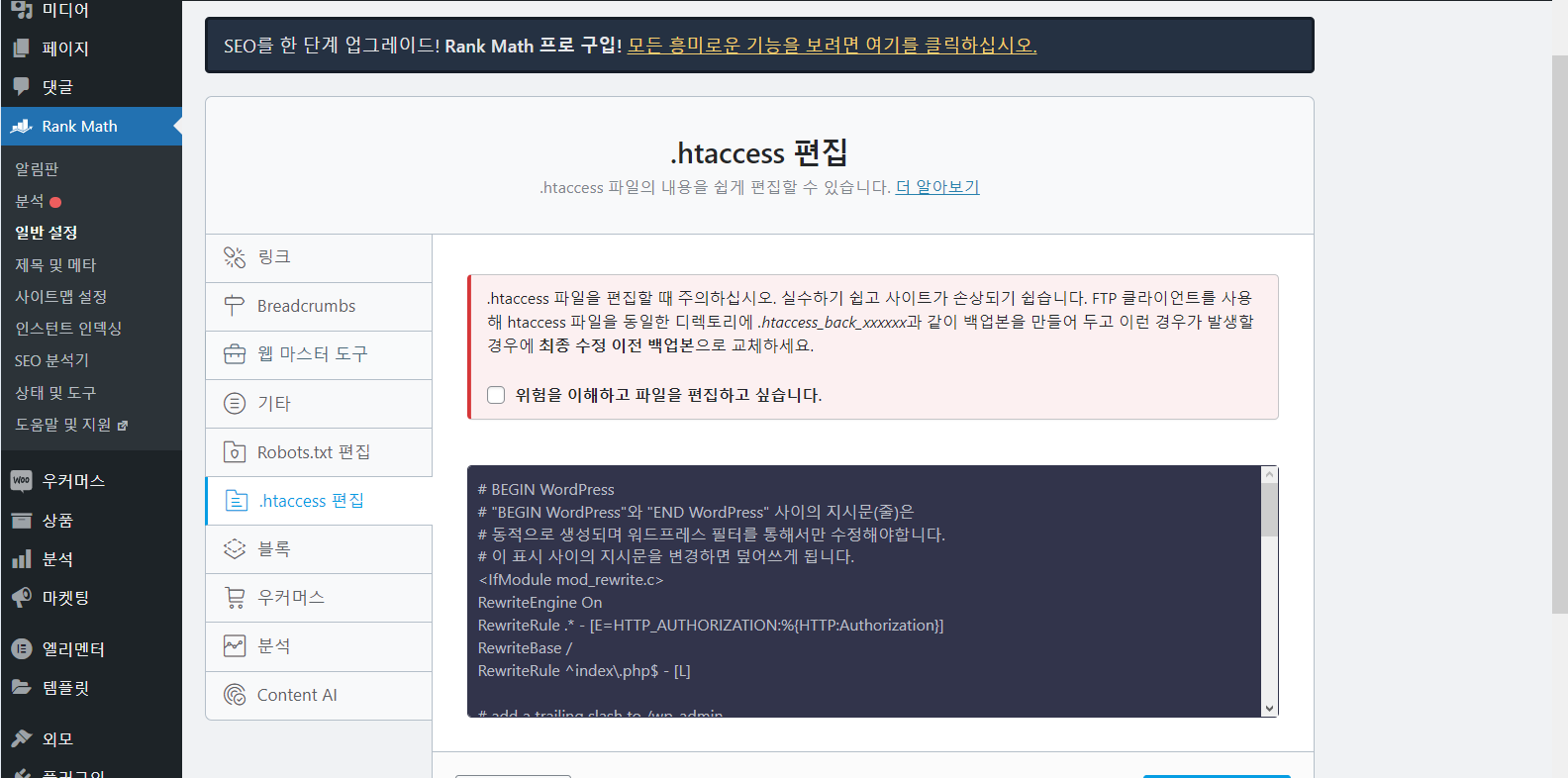The width and height of the screenshot is (1568, 778).
Task: Click the Rank Math Pro upgrade banner link
Action: click(832, 46)
